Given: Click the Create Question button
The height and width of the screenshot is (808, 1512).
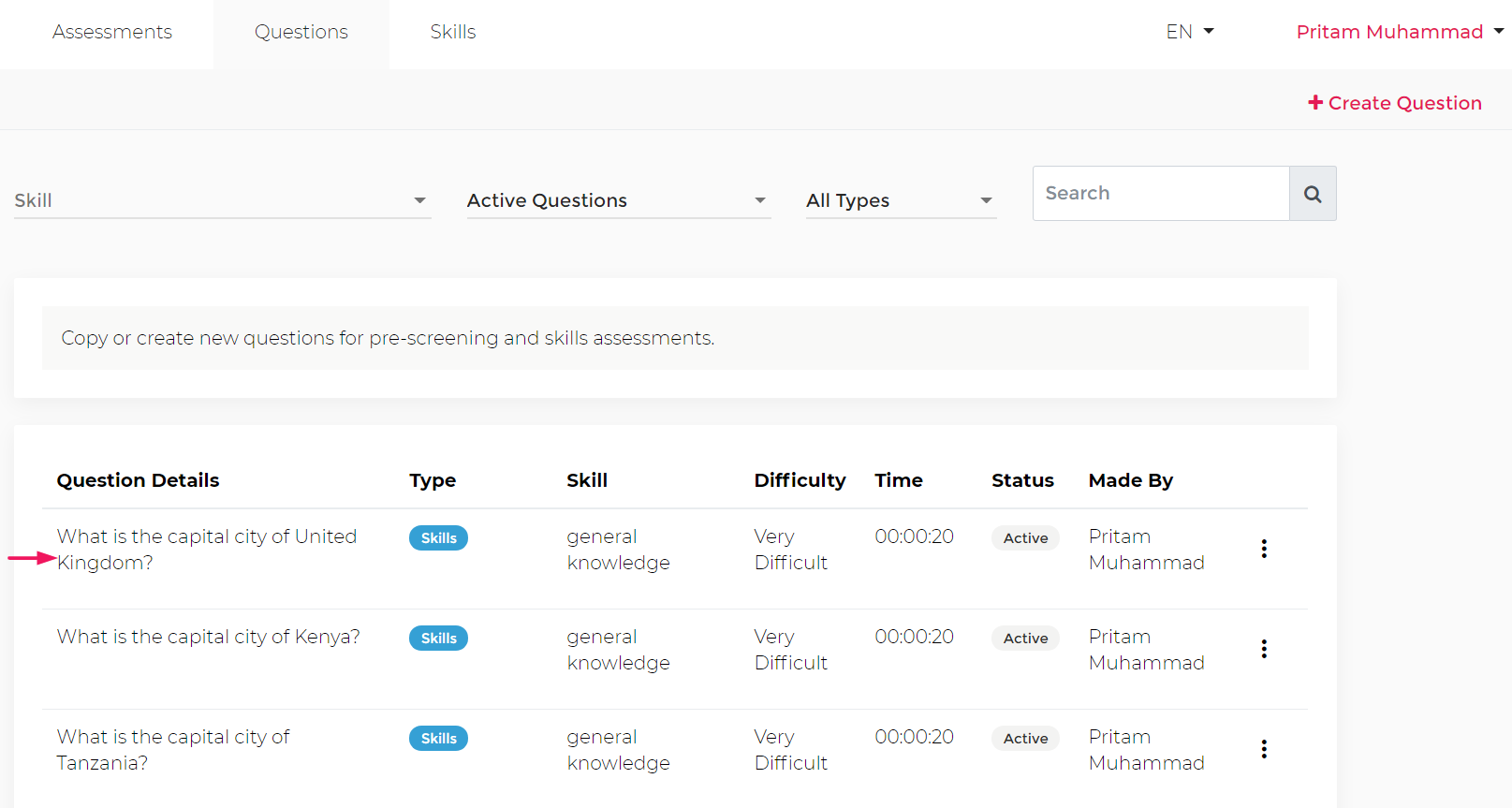Looking at the screenshot, I should pos(1395,103).
